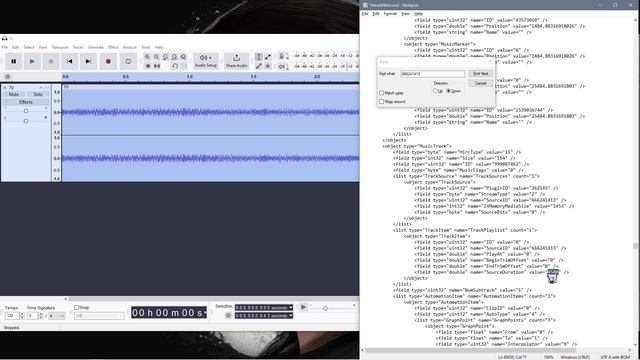Open selection start format dropdown

coord(291,307)
